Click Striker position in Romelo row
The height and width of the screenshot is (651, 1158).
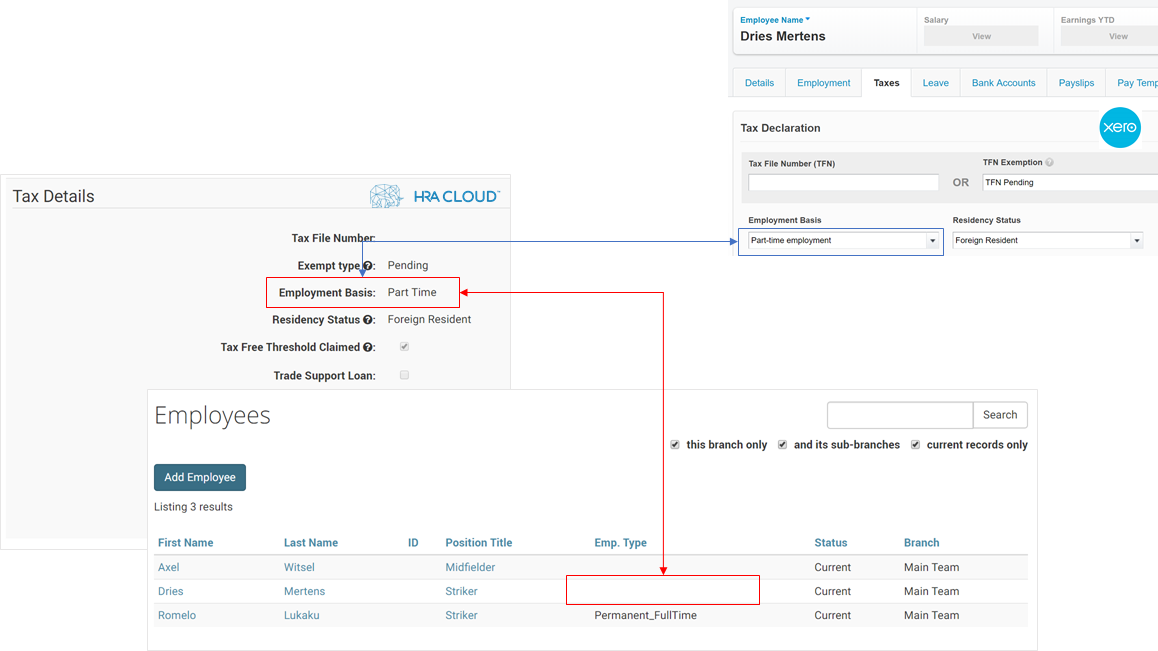tap(462, 615)
